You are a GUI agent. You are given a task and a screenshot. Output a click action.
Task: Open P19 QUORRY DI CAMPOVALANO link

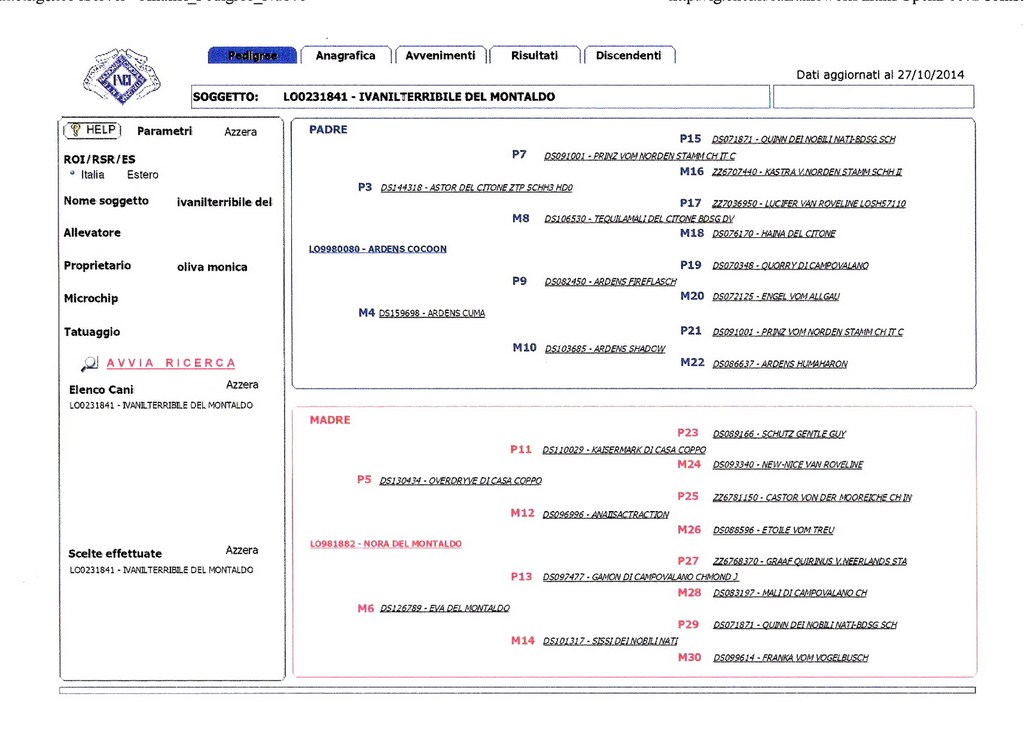coord(790,266)
